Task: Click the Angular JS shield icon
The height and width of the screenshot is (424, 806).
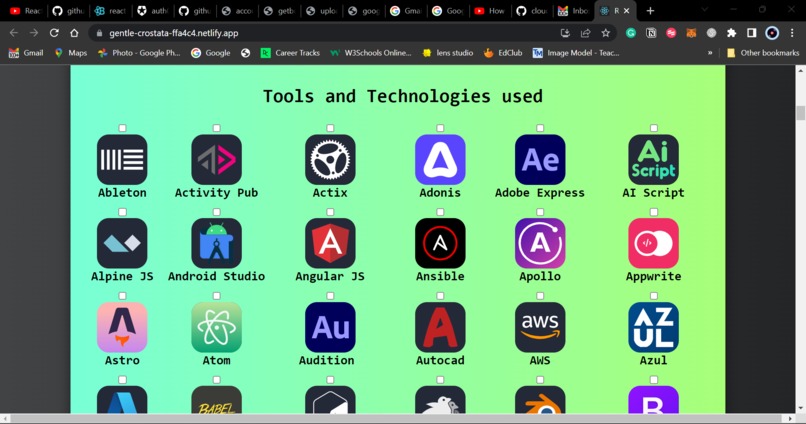Action: click(x=330, y=244)
